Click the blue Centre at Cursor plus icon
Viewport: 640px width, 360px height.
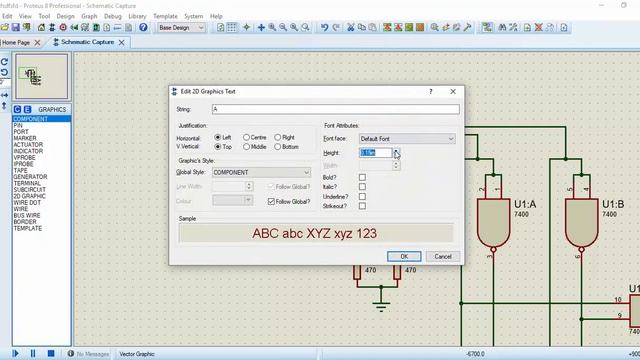[x=261, y=27]
